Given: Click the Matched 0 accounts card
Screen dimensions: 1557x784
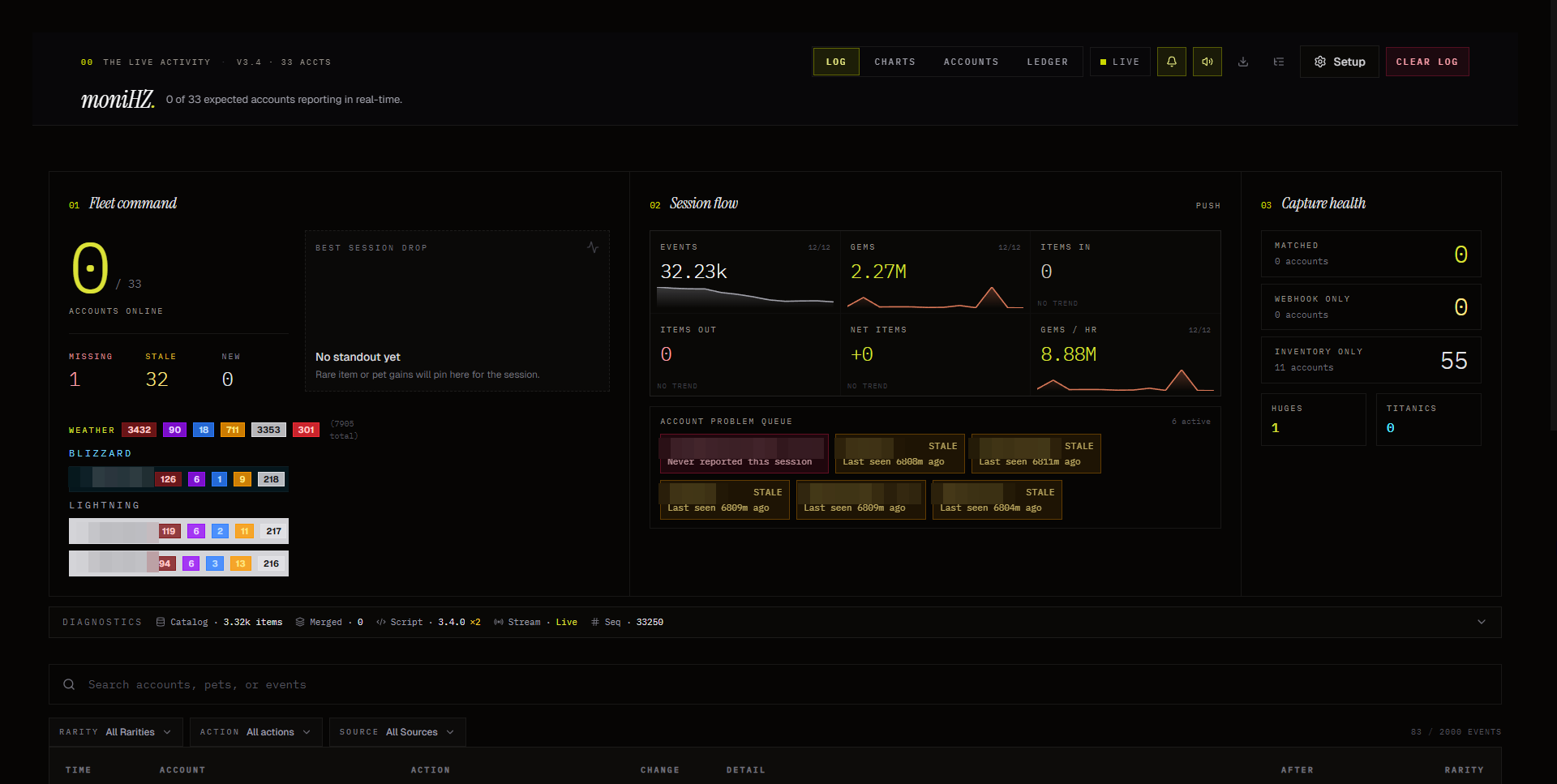Looking at the screenshot, I should (1371, 254).
